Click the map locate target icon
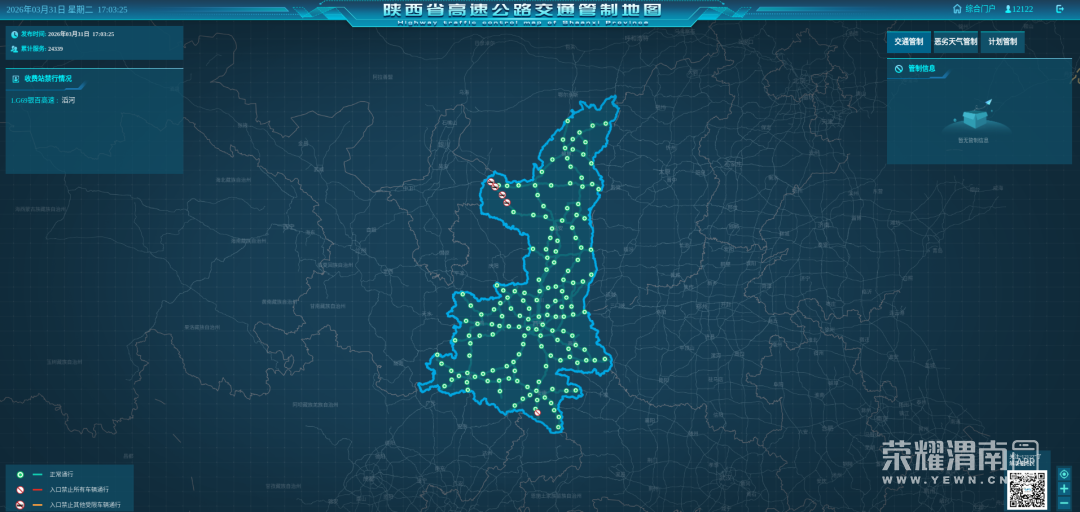The width and height of the screenshot is (1080, 512). tap(1064, 474)
